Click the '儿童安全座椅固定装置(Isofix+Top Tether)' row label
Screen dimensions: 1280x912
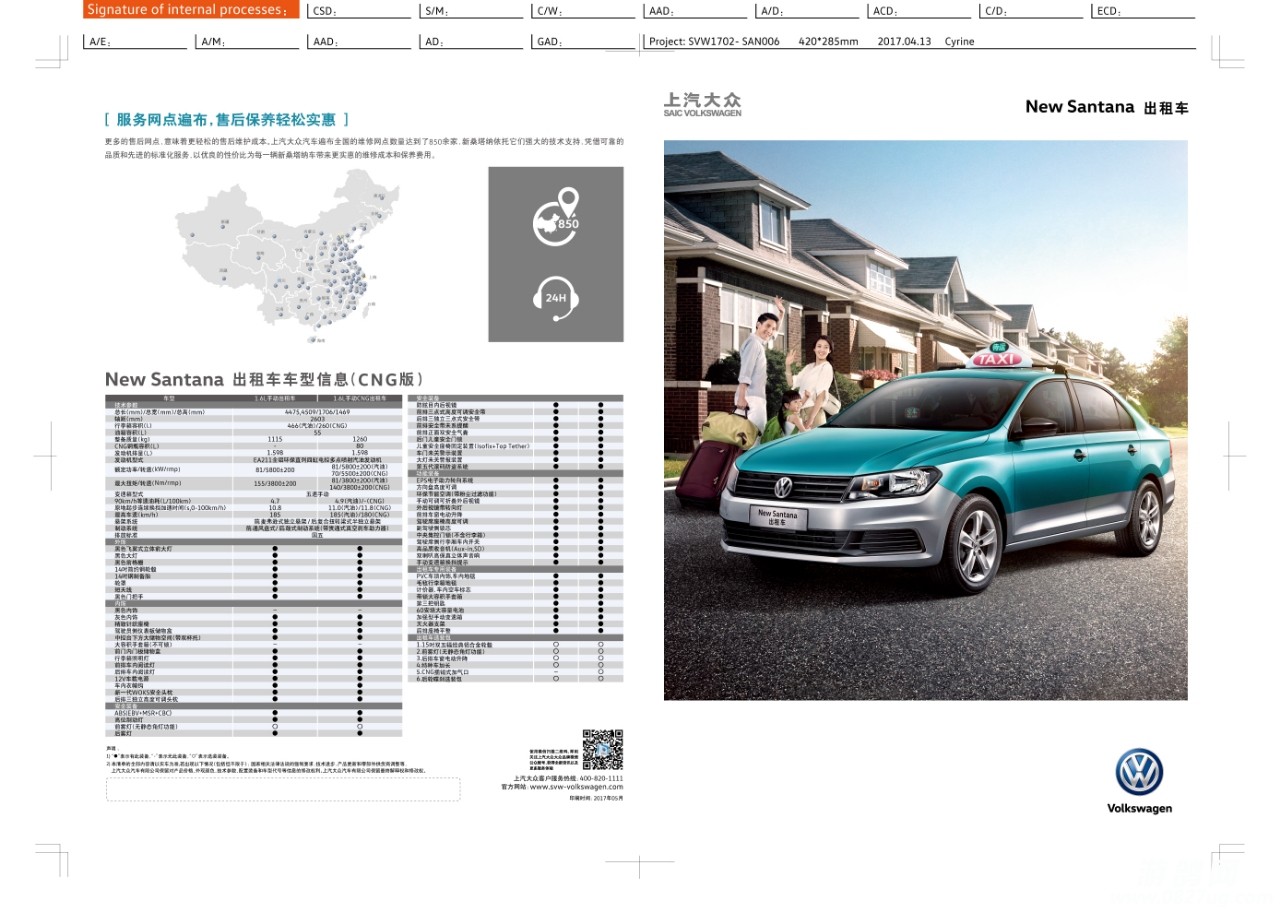point(473,446)
